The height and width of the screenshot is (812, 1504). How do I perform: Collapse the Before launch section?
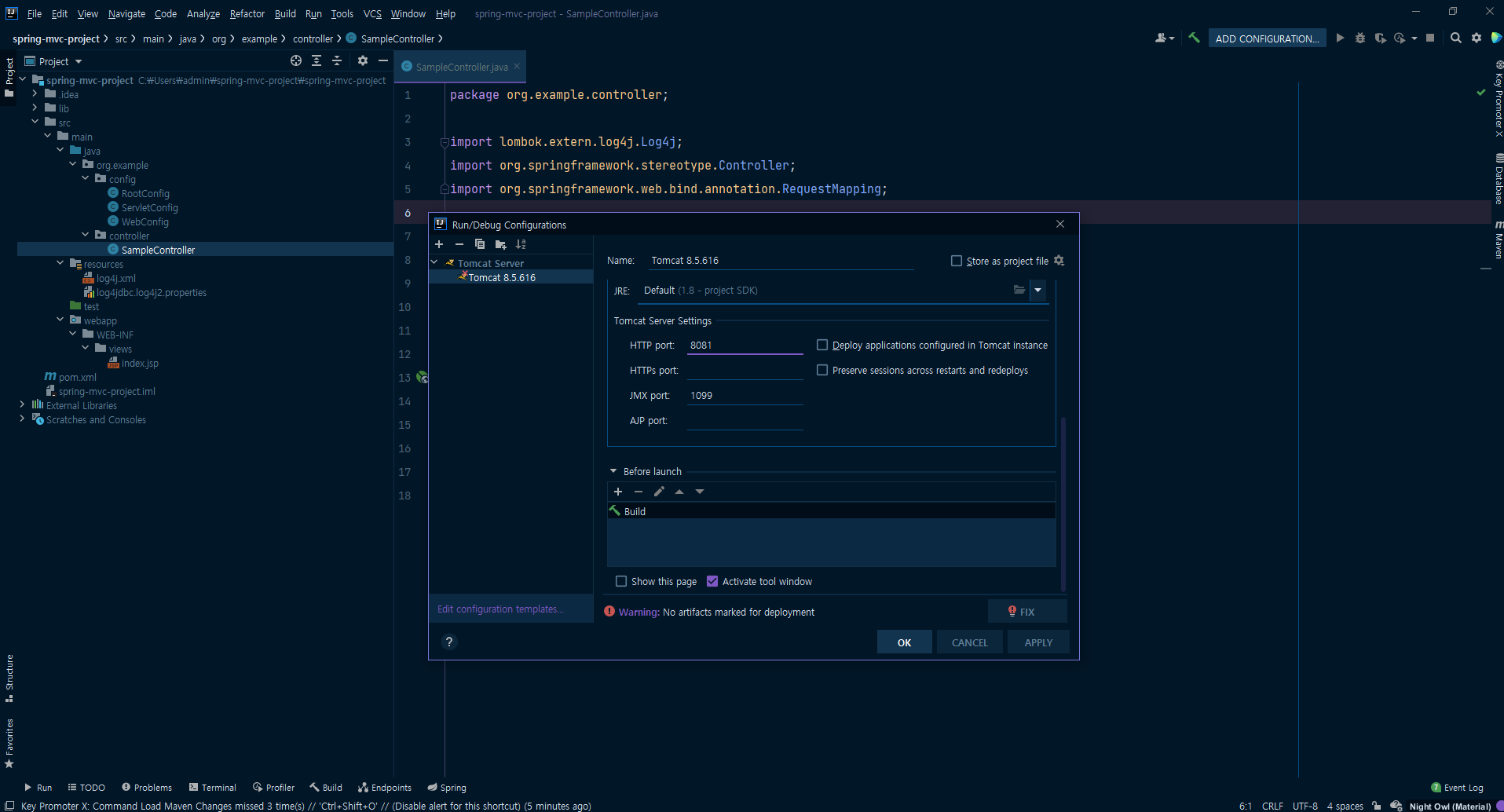(613, 471)
